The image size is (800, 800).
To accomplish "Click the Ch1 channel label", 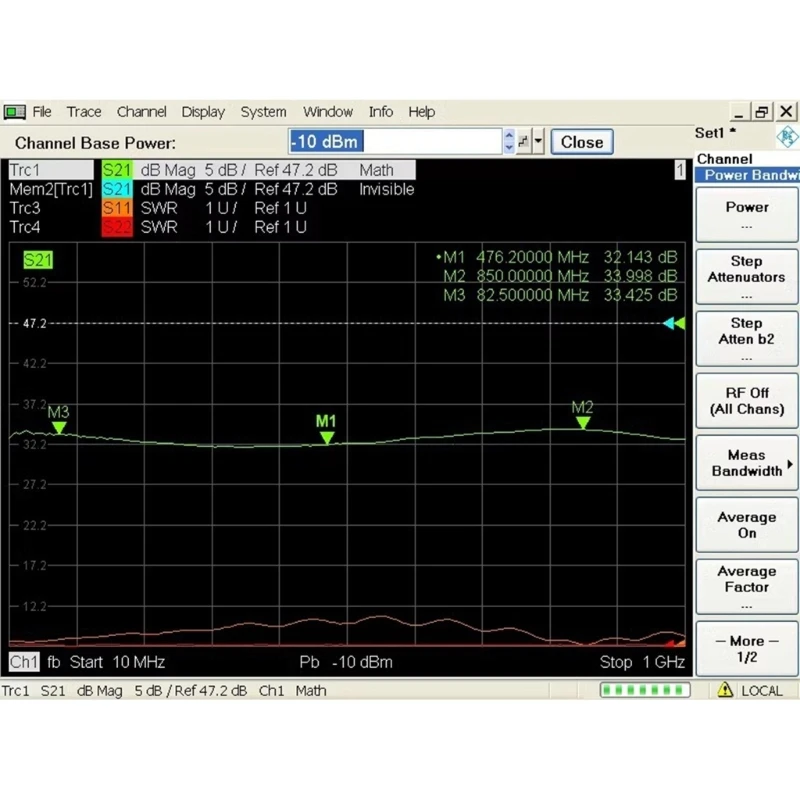I will click(x=24, y=662).
